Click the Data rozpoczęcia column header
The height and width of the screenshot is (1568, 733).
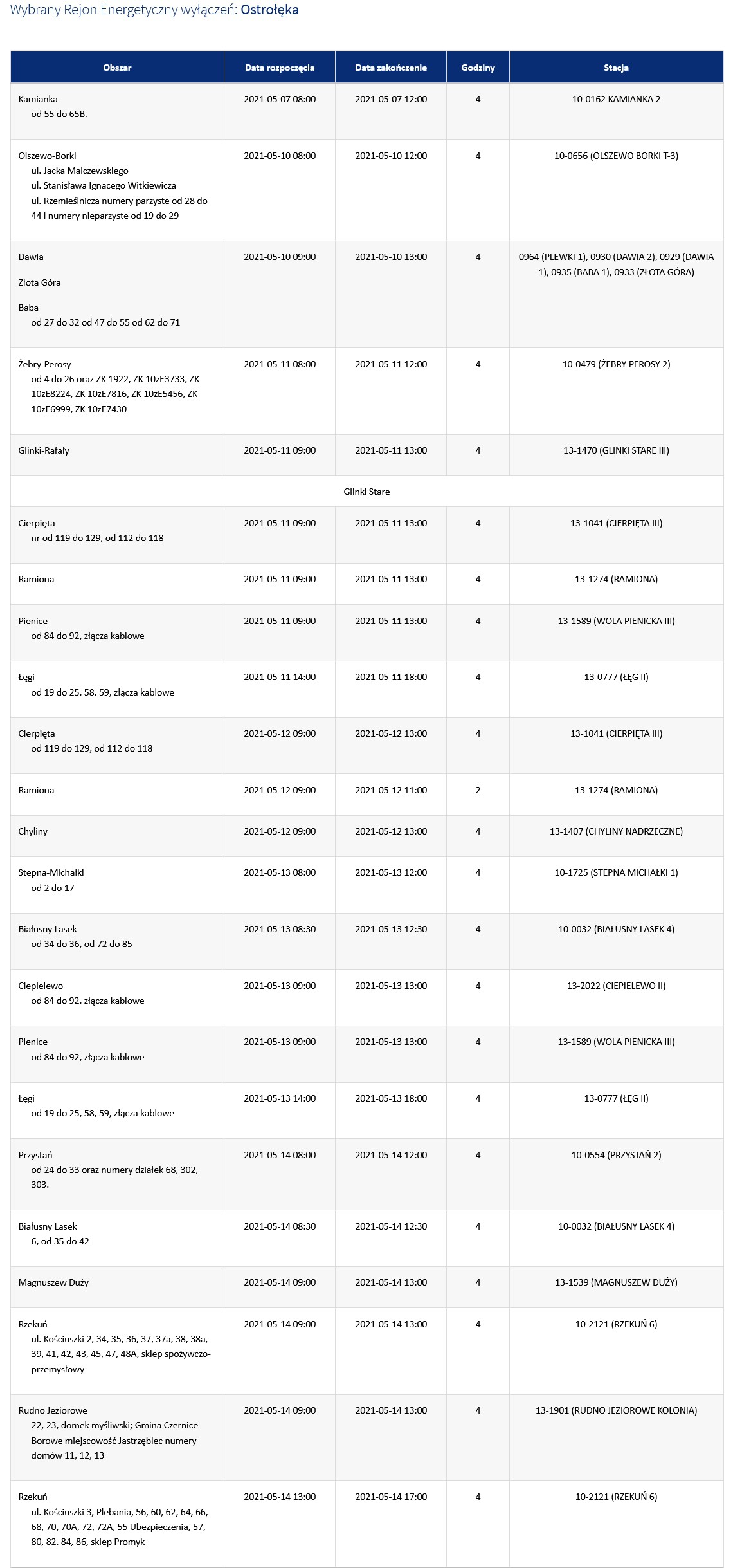[280, 68]
